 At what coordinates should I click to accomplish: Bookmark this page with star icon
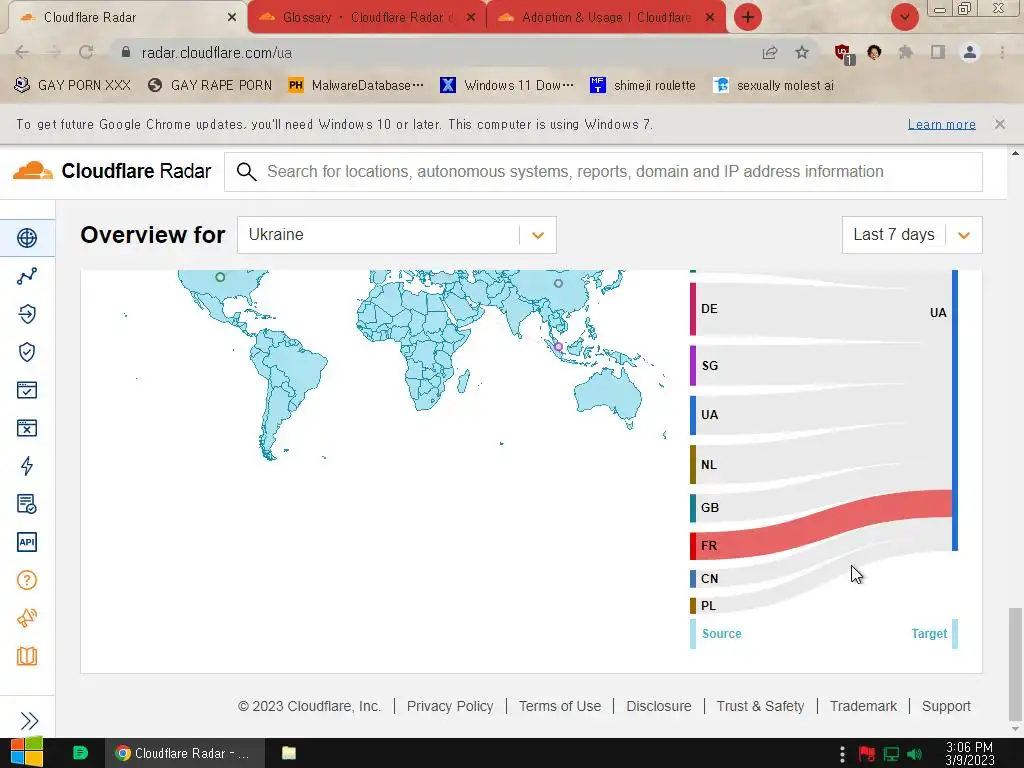[802, 52]
